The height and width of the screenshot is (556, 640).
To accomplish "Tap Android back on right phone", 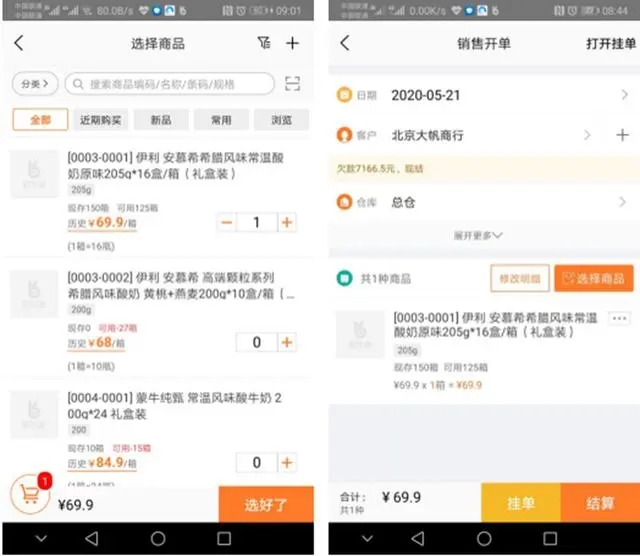I will [418, 538].
